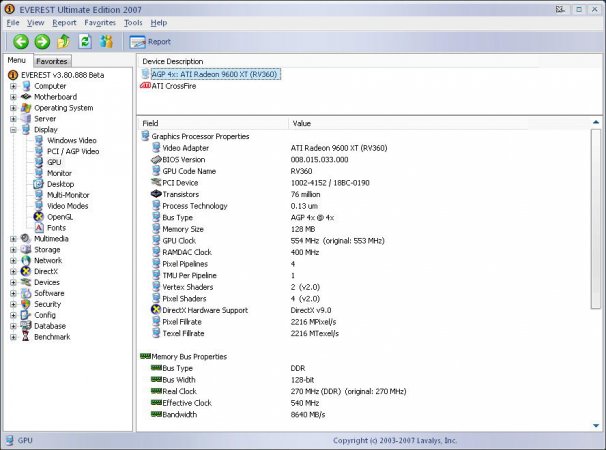Viewport: 606px width, 450px height.
Task: Select the Bandwidth value 8640 MB/s
Action: click(308, 414)
